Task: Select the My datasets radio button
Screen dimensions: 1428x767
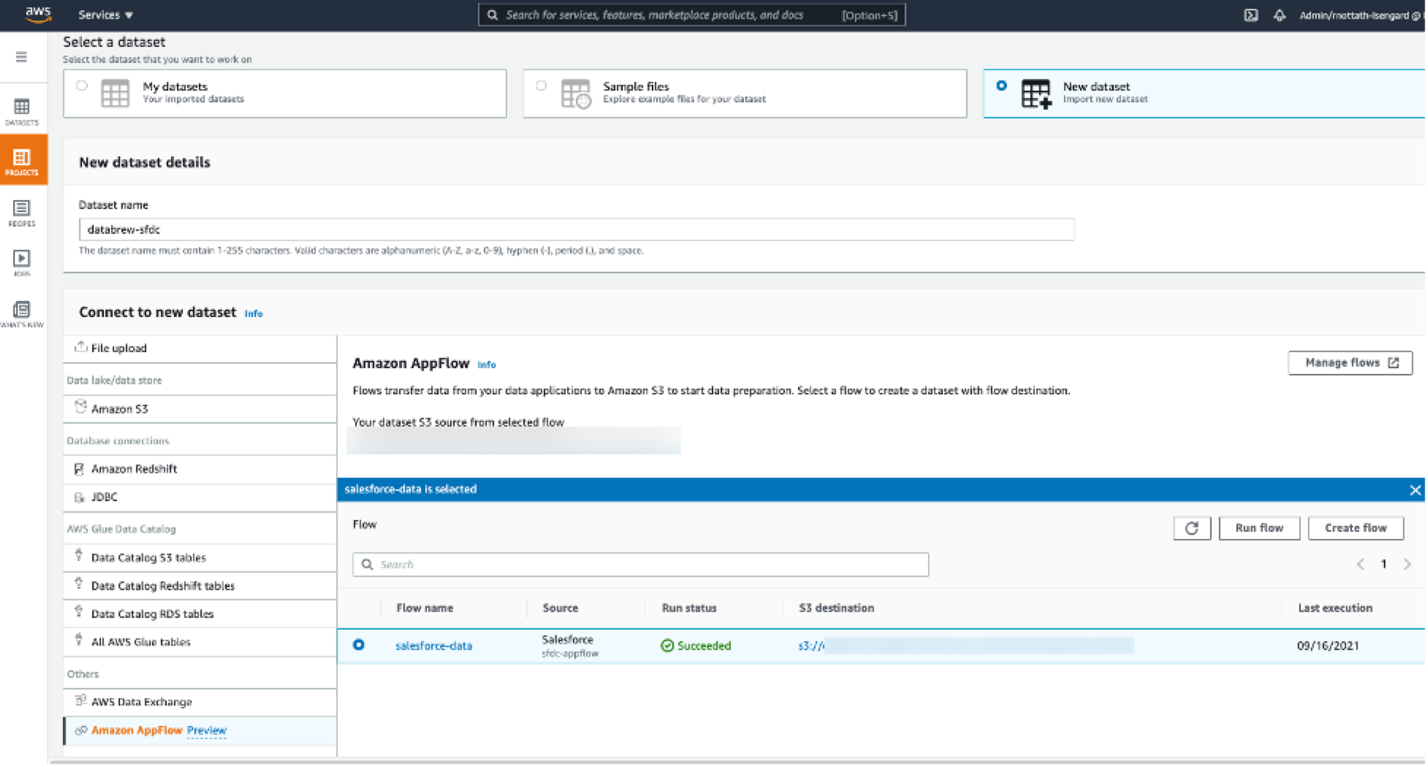Action: (82, 86)
